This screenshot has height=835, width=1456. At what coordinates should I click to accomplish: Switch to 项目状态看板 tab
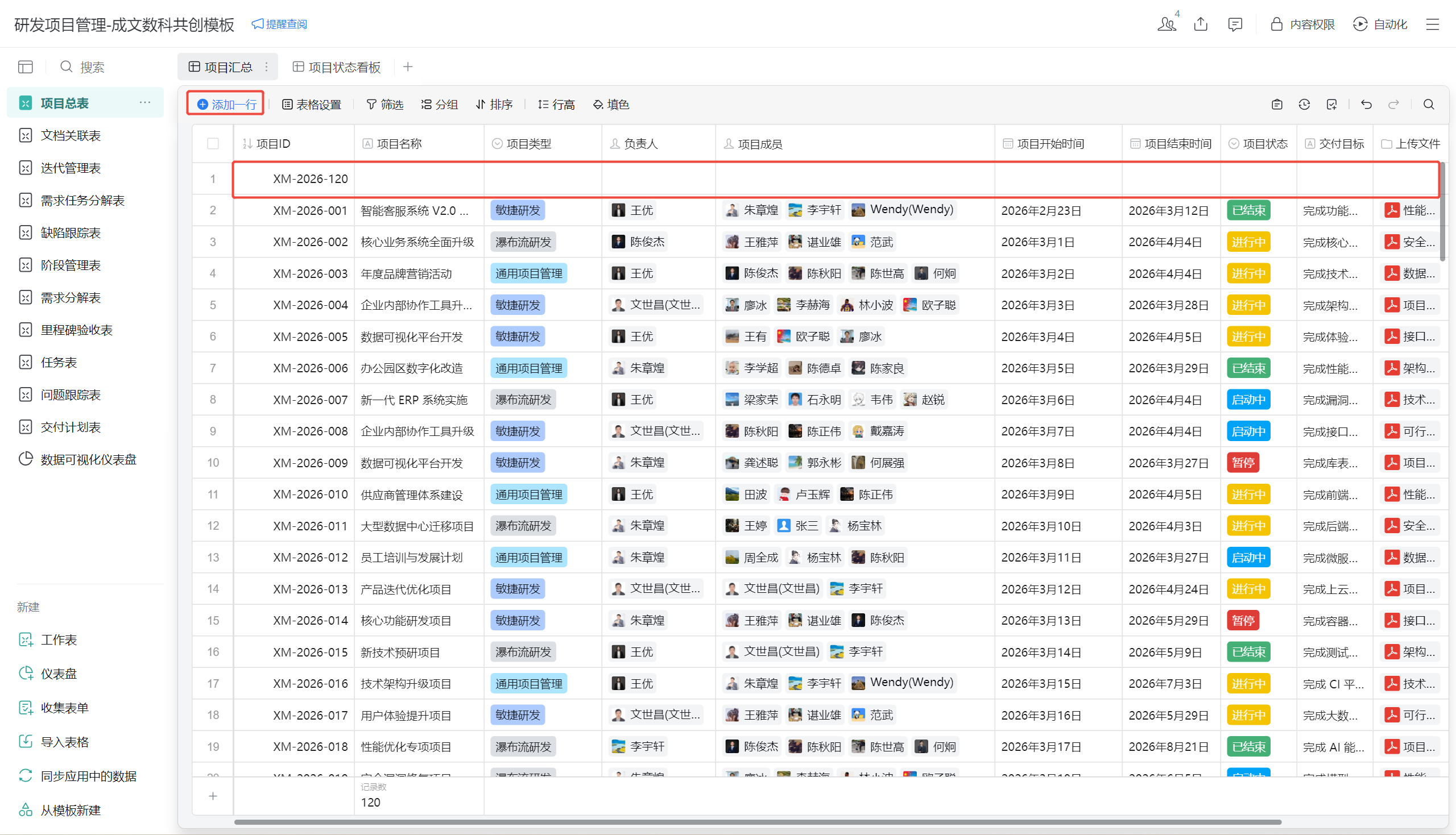337,67
